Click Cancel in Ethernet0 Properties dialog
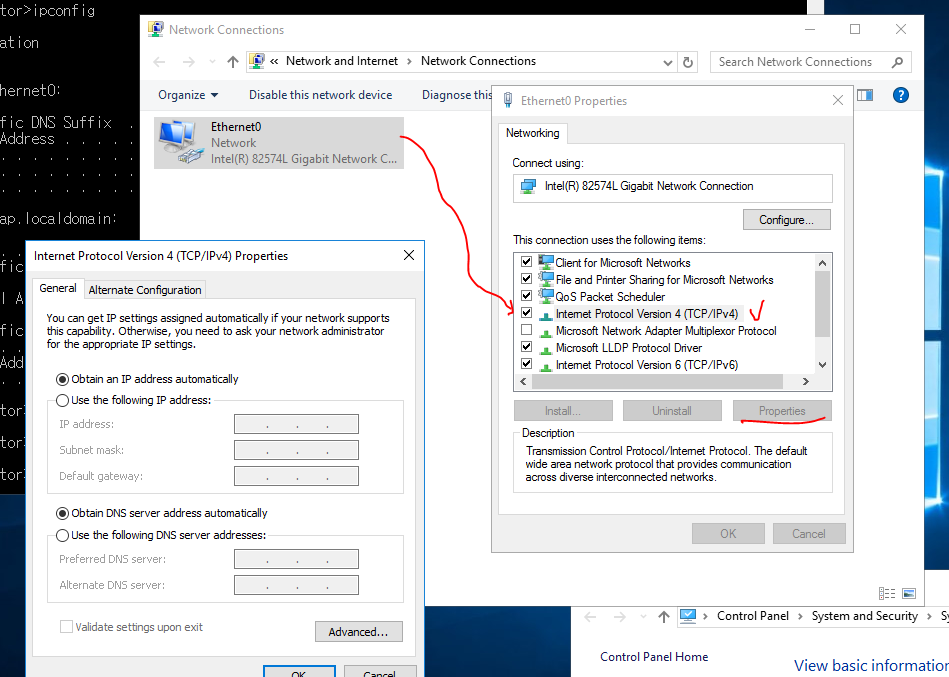 [x=809, y=534]
